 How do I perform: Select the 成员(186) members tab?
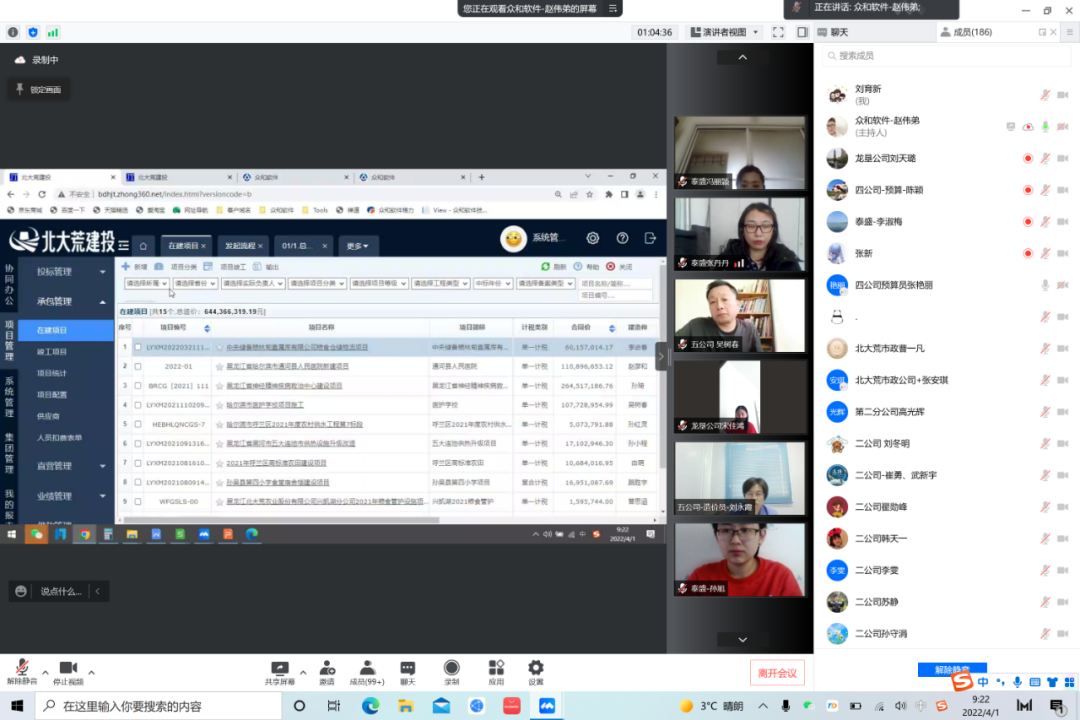click(x=966, y=32)
